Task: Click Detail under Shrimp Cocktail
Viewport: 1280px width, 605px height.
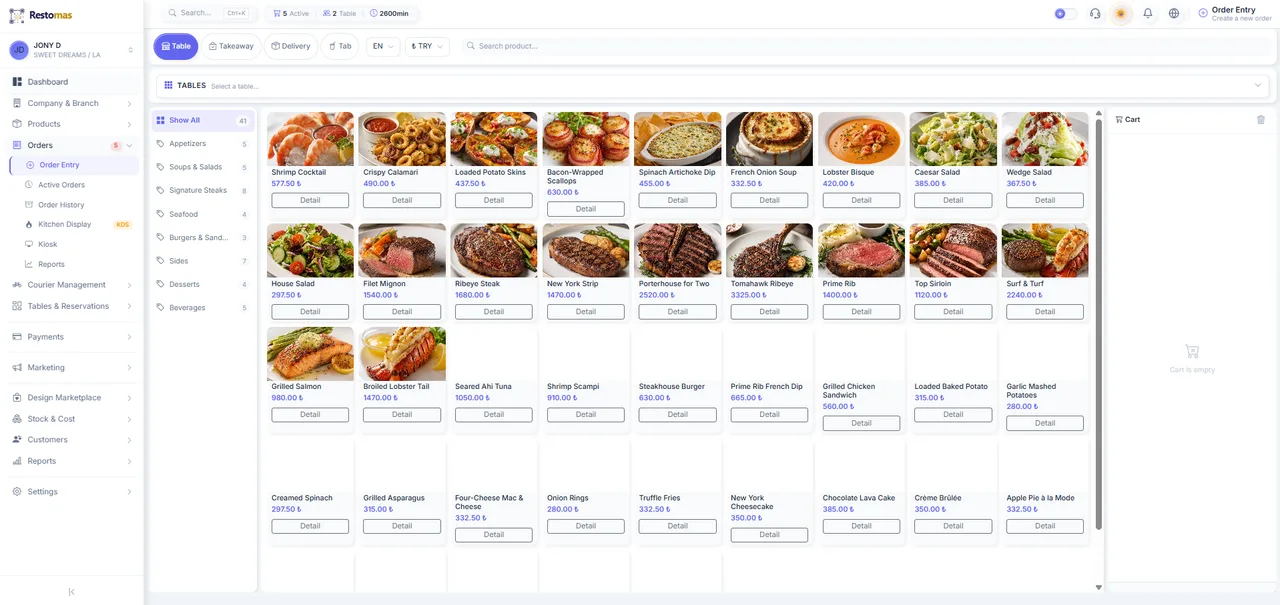Action: (x=310, y=200)
